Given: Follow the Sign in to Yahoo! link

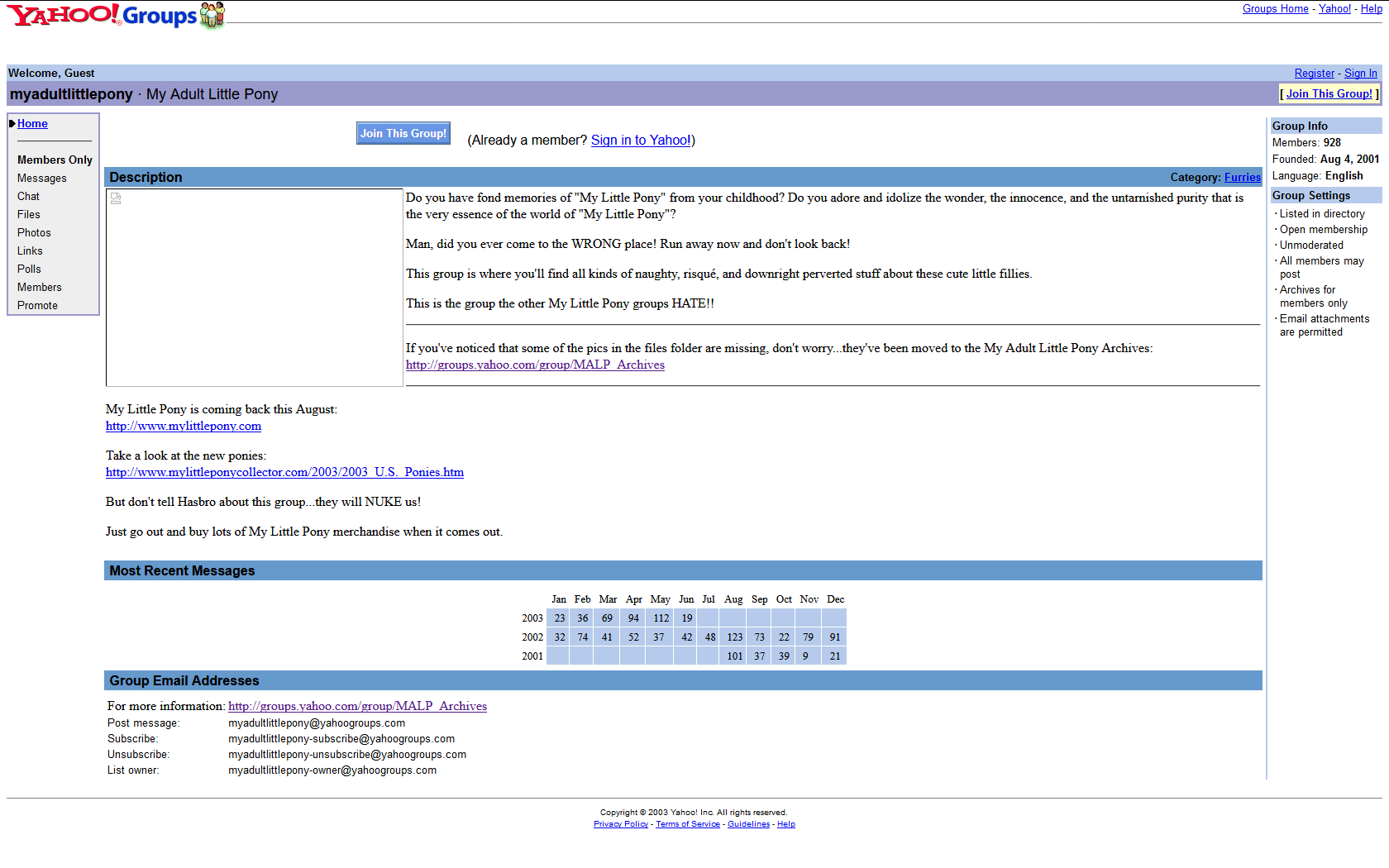Looking at the screenshot, I should pos(641,141).
